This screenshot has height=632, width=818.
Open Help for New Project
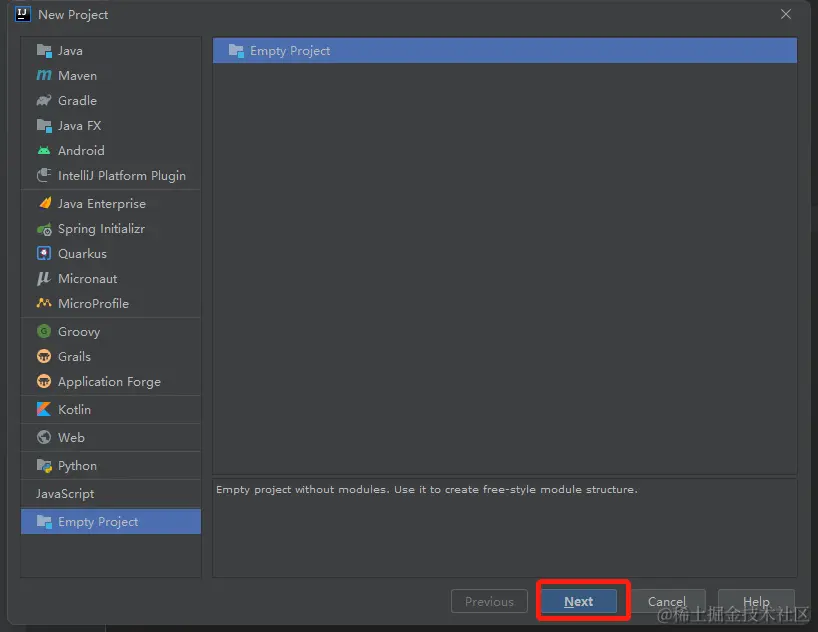(x=756, y=601)
